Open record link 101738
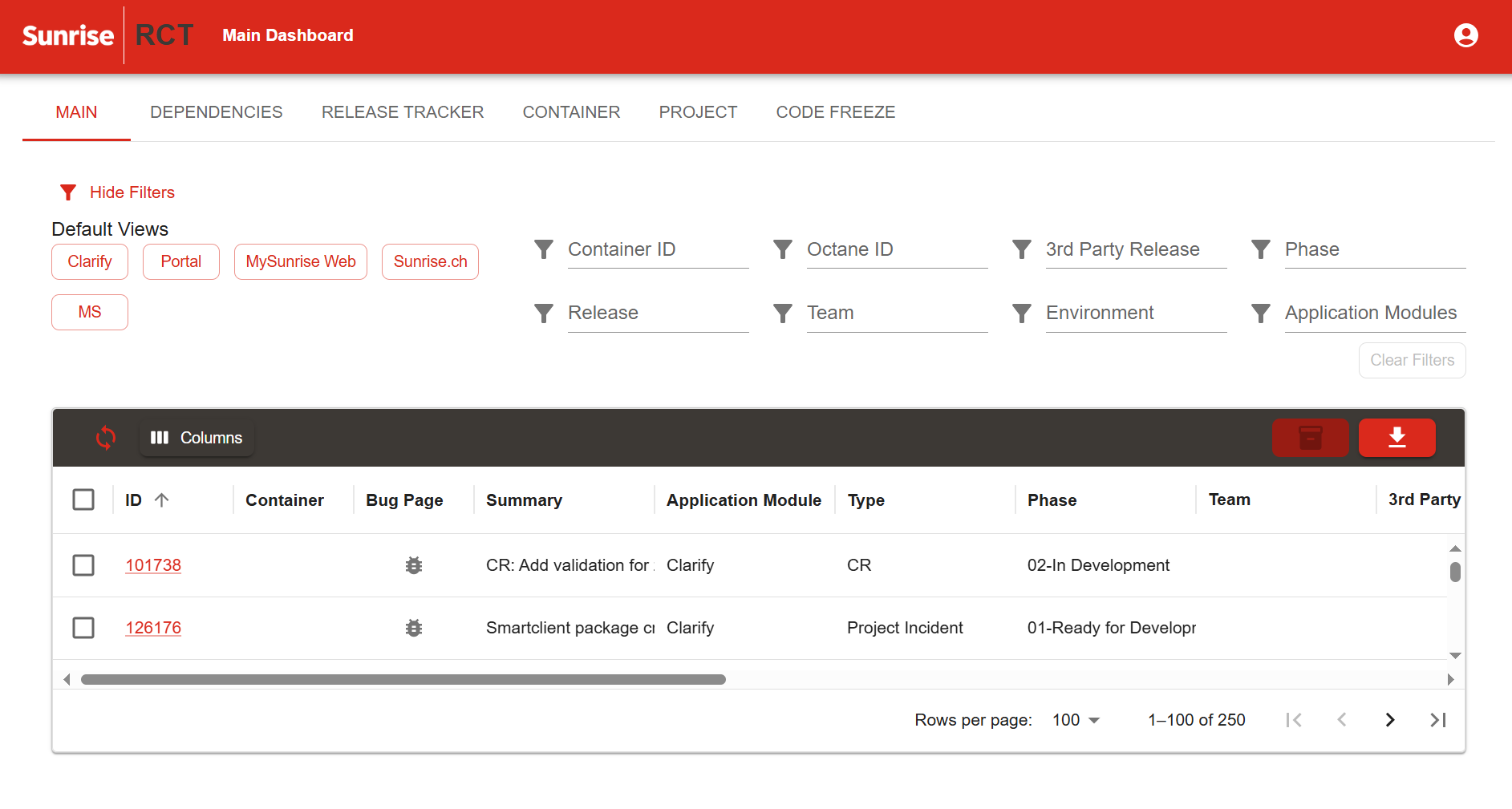 pyautogui.click(x=153, y=565)
